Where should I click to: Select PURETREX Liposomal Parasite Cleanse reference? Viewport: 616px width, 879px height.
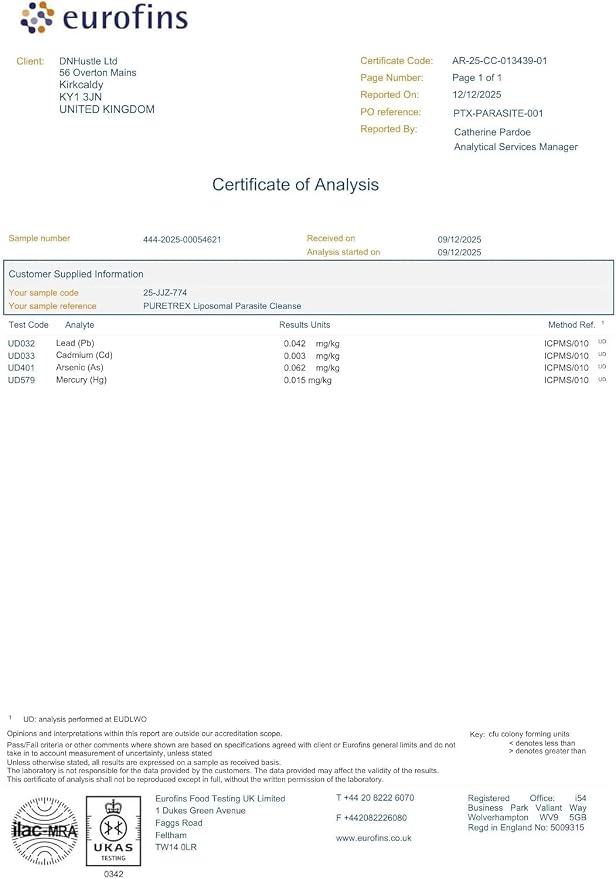coord(222,306)
